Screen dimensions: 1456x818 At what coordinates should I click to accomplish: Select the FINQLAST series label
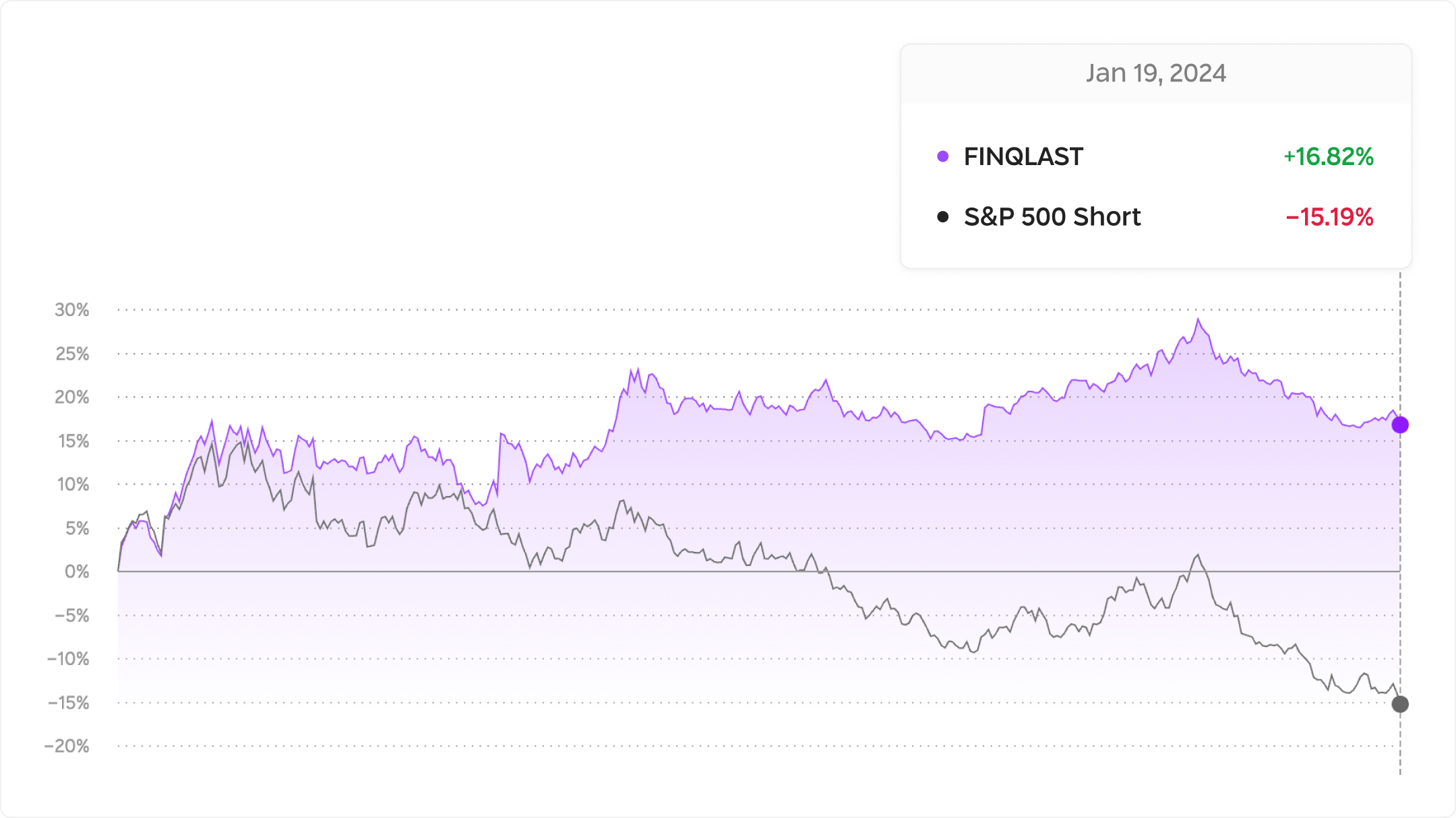click(x=1023, y=156)
